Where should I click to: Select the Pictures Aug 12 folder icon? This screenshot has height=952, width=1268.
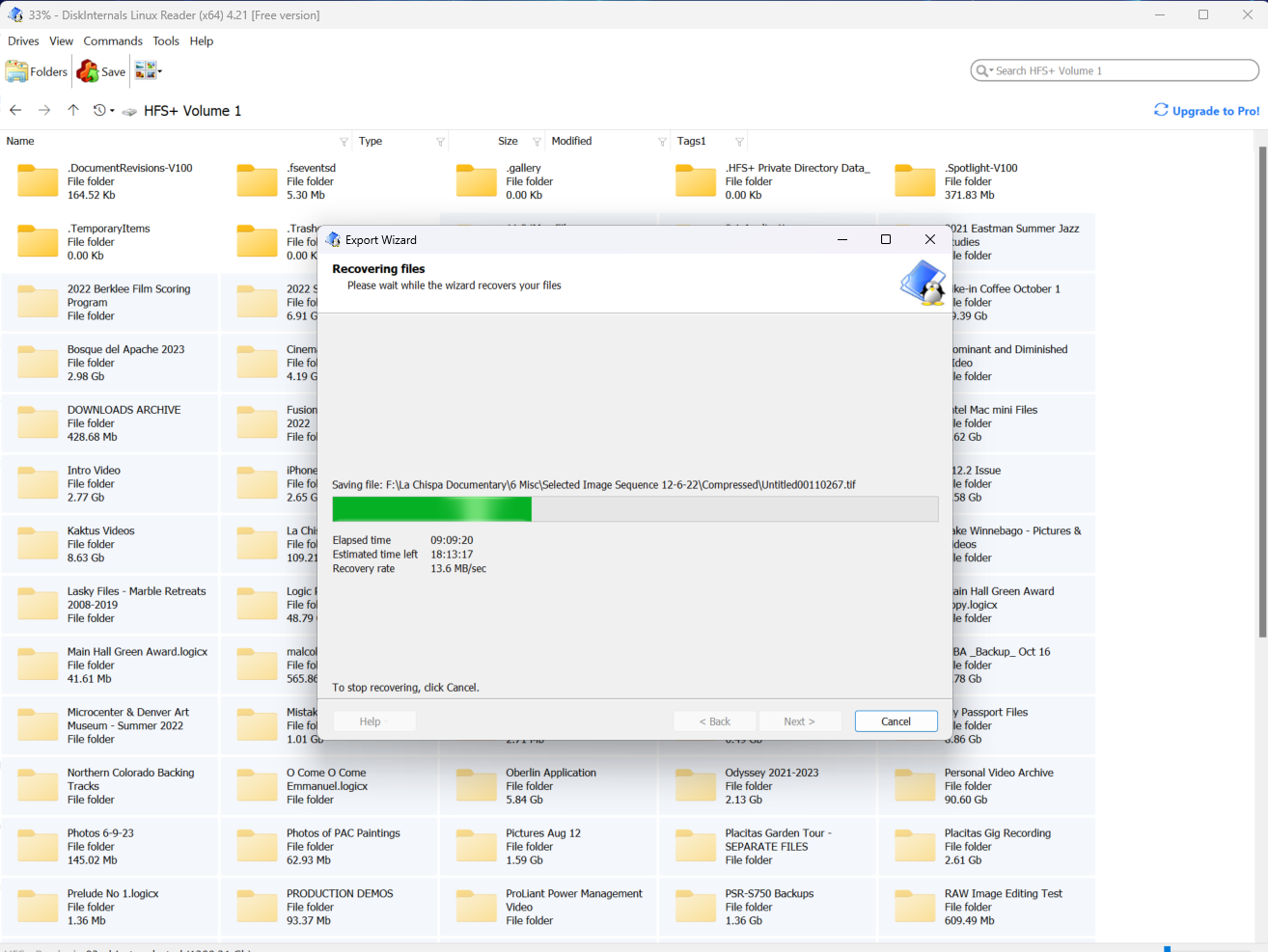point(476,846)
